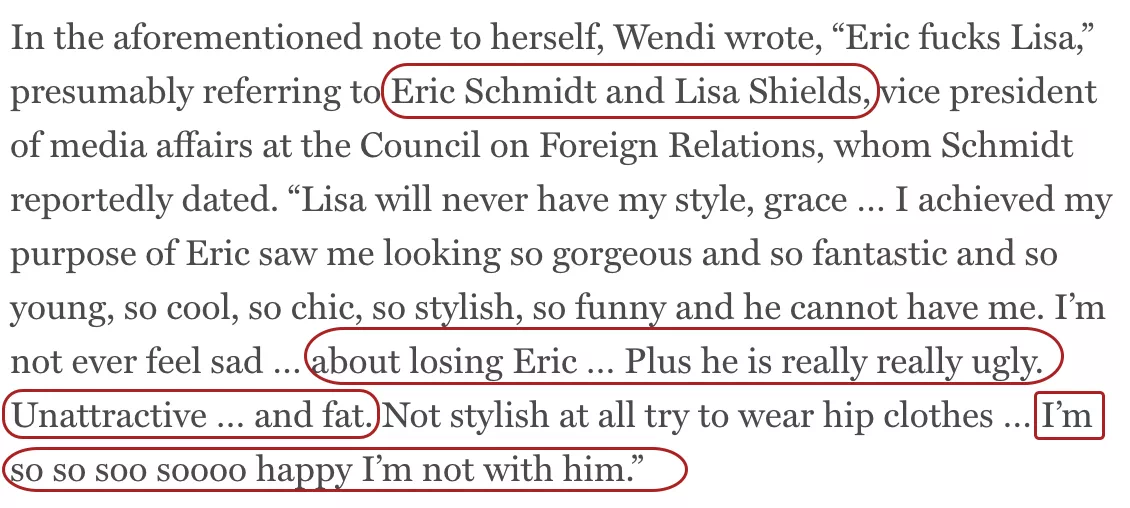Click the circled text "about losing Eric"
1130x508 pixels.
click(444, 362)
